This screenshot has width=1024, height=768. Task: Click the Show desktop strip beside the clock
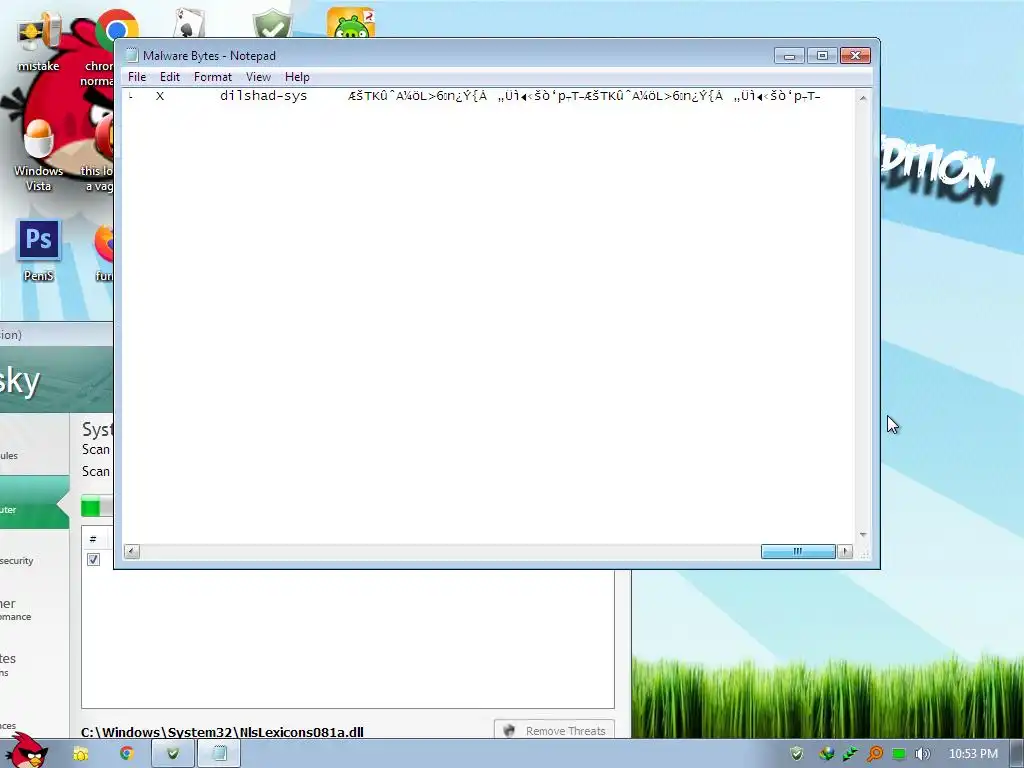click(1017, 754)
